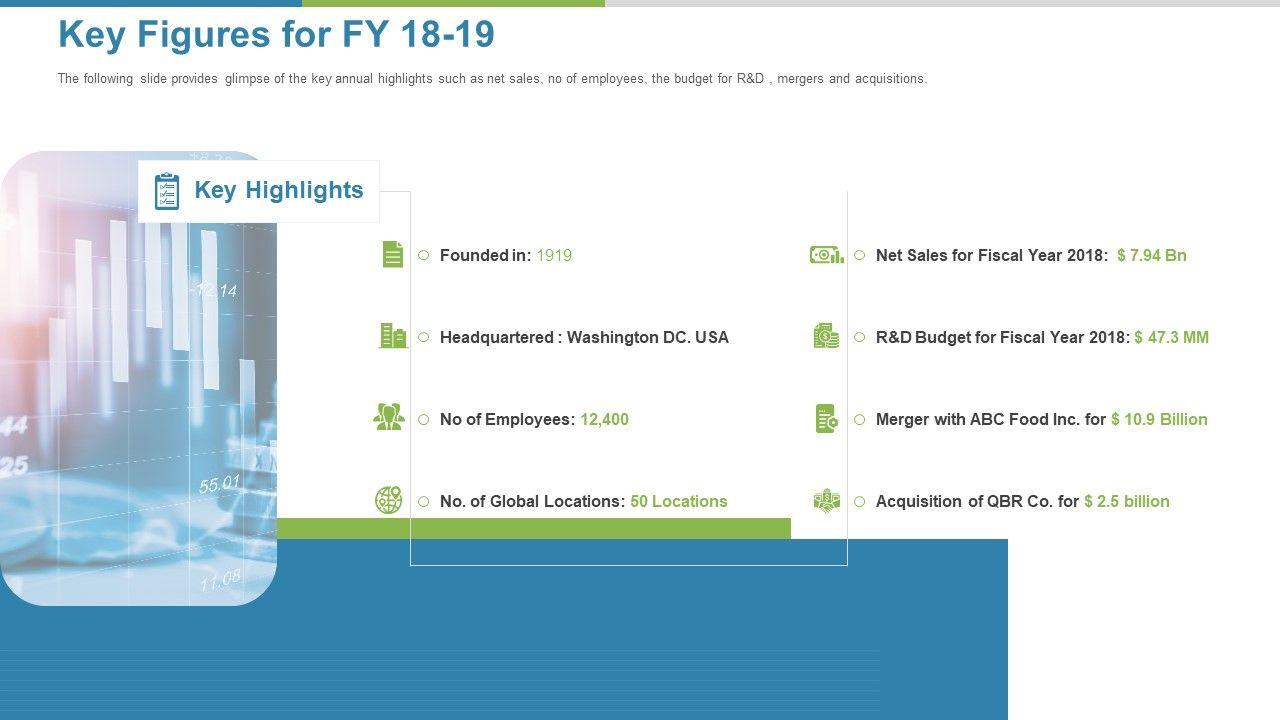1280x720 pixels.
Task: Click the label No. of Global Locations:
Action: (x=533, y=501)
